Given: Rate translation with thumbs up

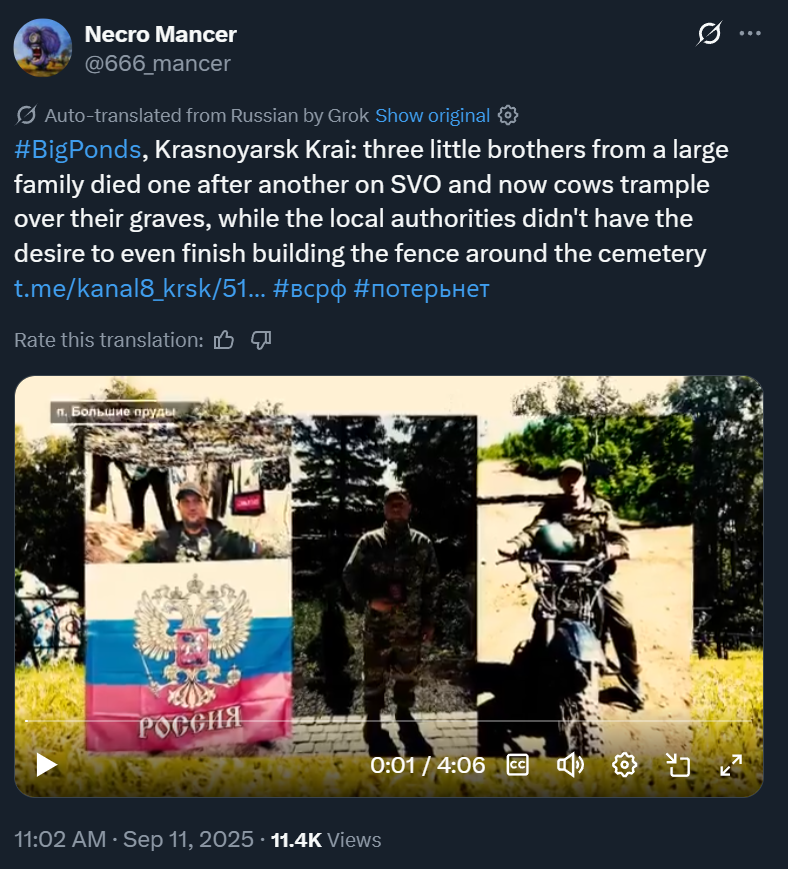Looking at the screenshot, I should [x=224, y=340].
